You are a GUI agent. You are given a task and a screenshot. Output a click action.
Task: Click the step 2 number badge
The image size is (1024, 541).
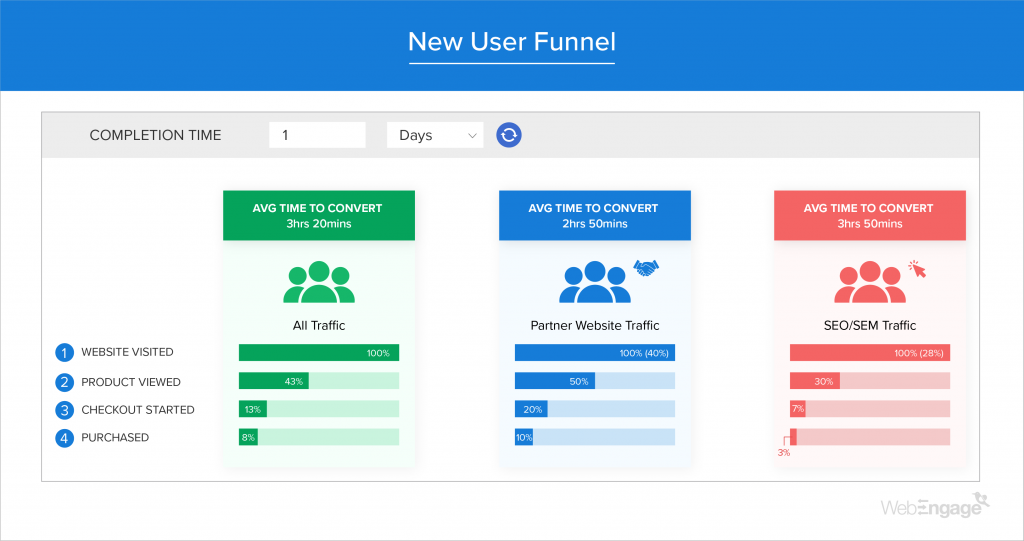(x=64, y=382)
